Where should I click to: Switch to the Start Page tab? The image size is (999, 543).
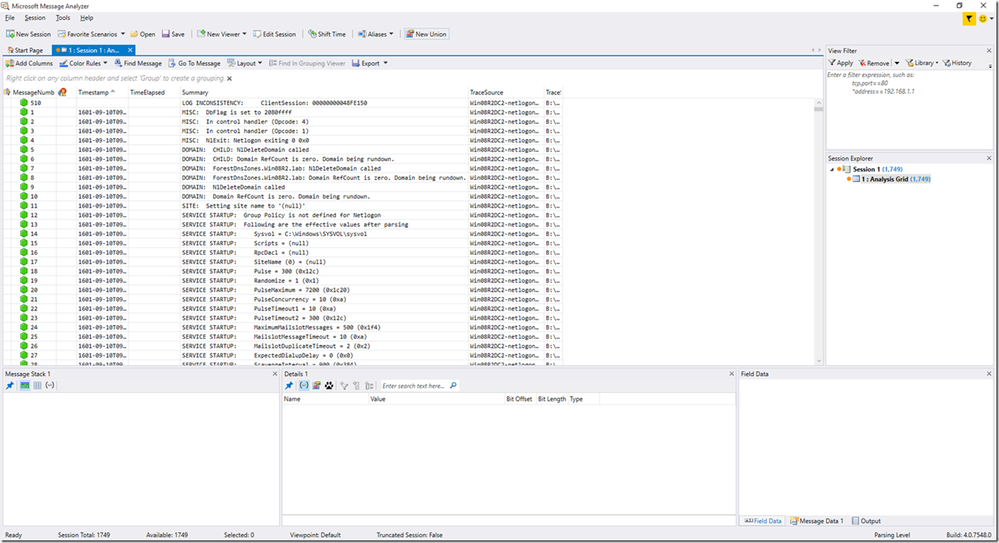click(x=25, y=50)
